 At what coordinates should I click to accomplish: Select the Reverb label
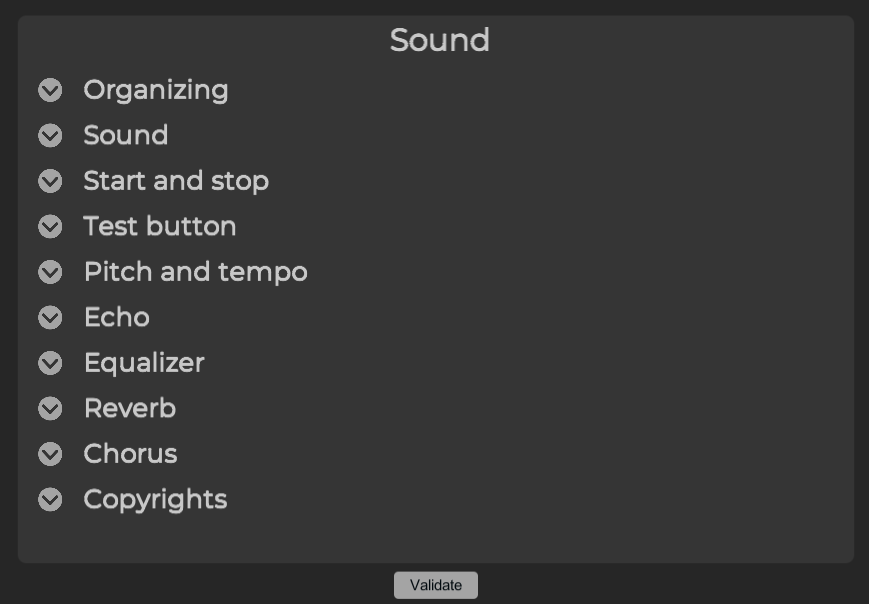[130, 408]
